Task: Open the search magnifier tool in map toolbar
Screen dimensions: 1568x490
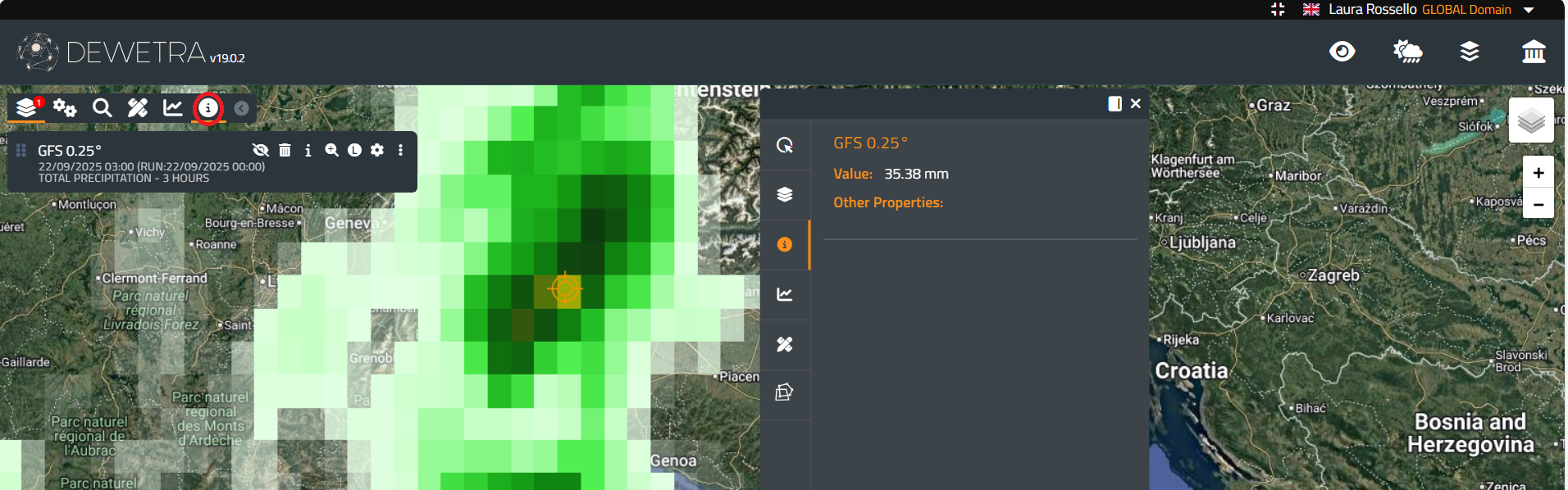Action: (102, 108)
